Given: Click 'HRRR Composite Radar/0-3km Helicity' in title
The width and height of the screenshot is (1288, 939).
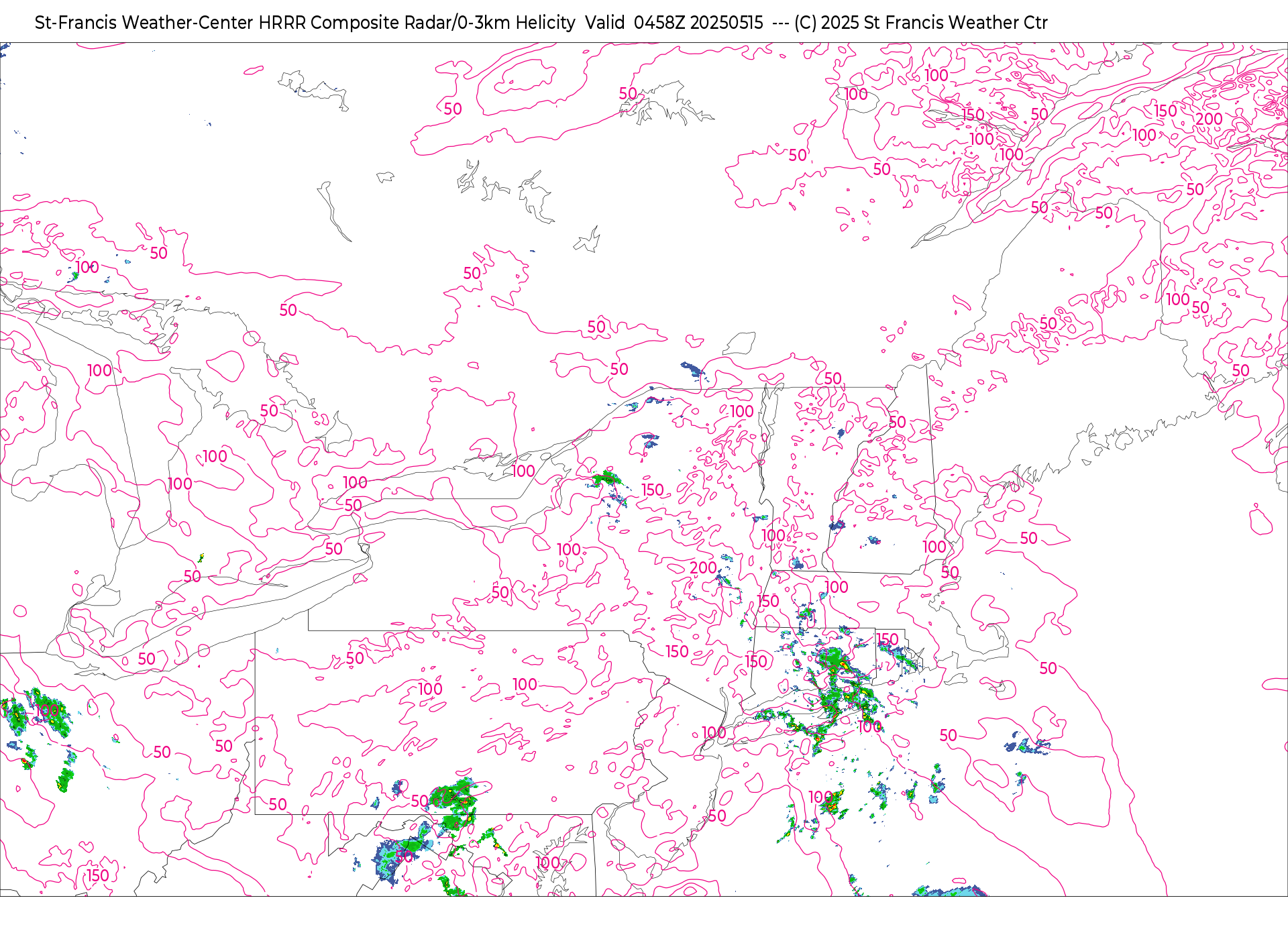Looking at the screenshot, I should pos(417,23).
